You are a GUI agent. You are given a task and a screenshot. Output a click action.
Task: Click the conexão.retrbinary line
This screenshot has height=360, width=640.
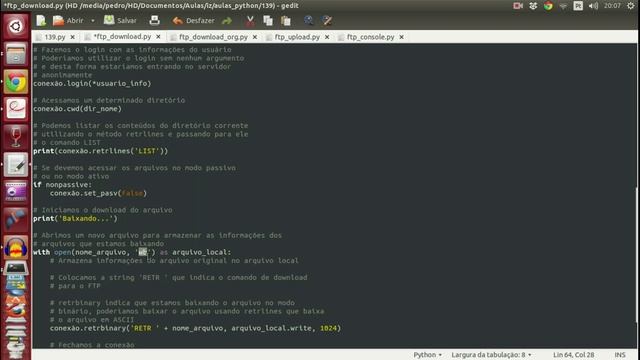pos(196,328)
